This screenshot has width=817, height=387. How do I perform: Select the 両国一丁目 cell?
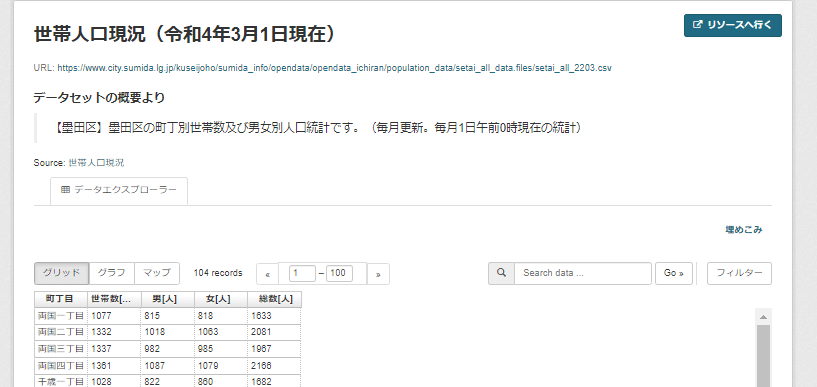point(60,316)
